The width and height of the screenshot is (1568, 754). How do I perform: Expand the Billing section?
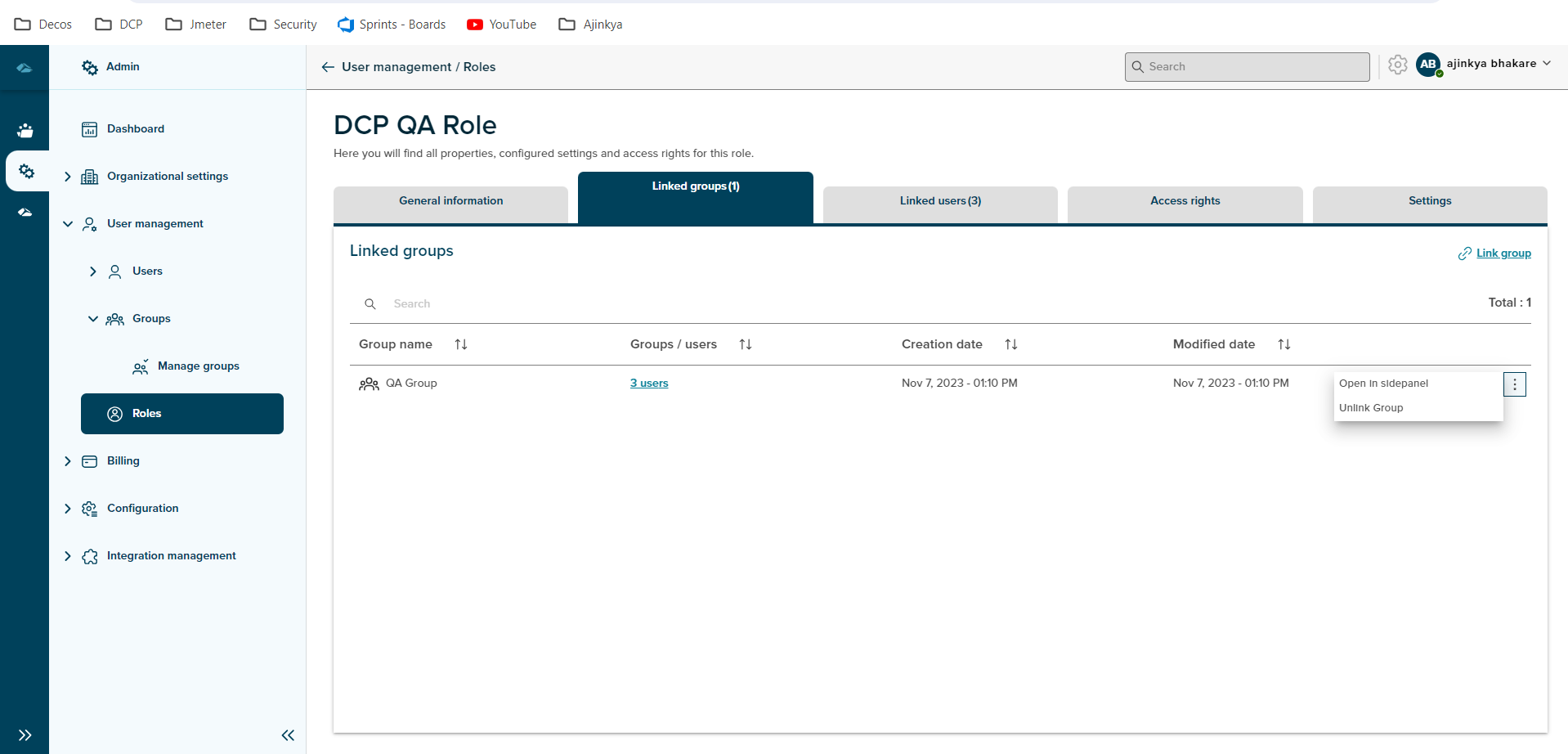[68, 461]
